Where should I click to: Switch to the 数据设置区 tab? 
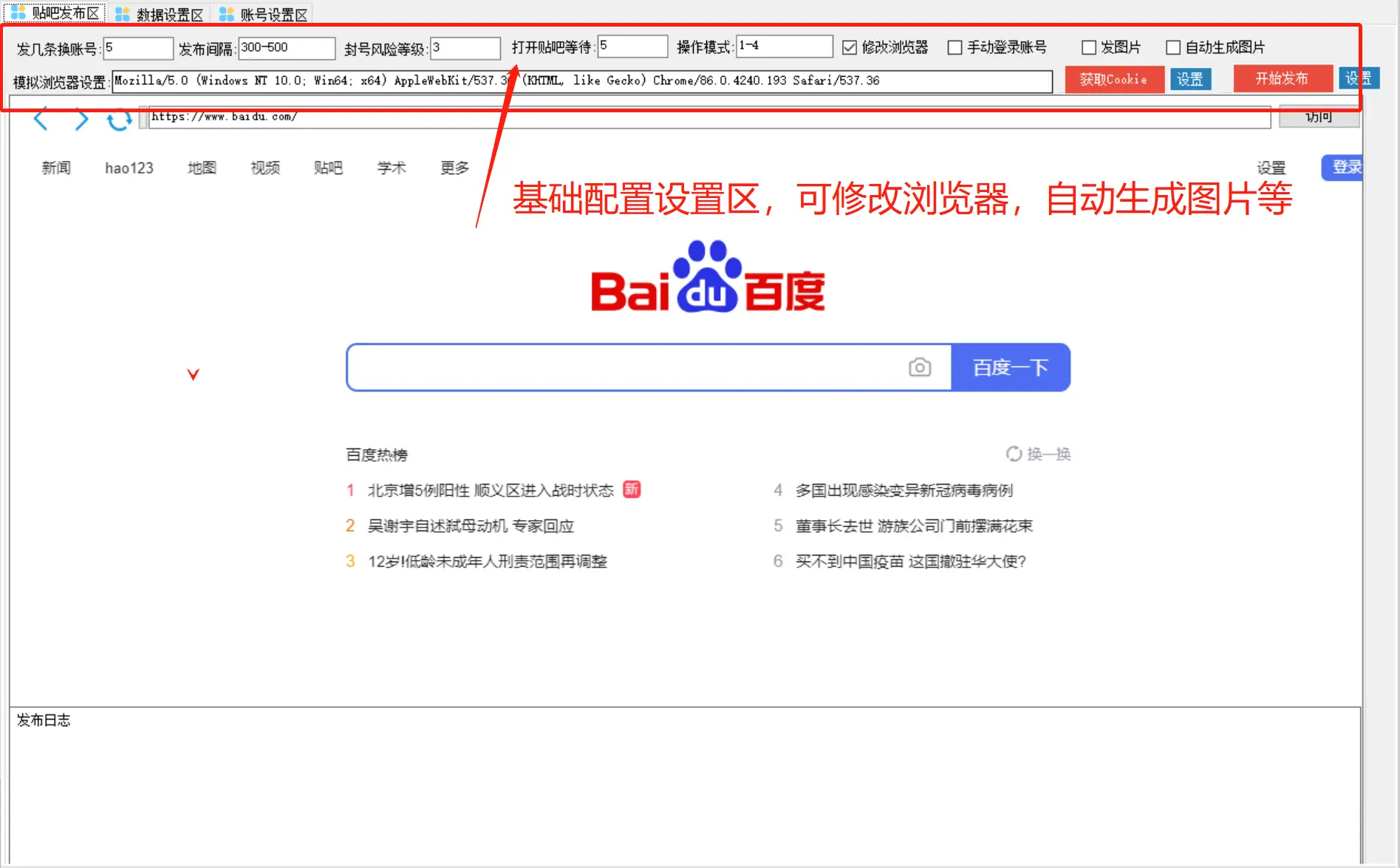160,14
